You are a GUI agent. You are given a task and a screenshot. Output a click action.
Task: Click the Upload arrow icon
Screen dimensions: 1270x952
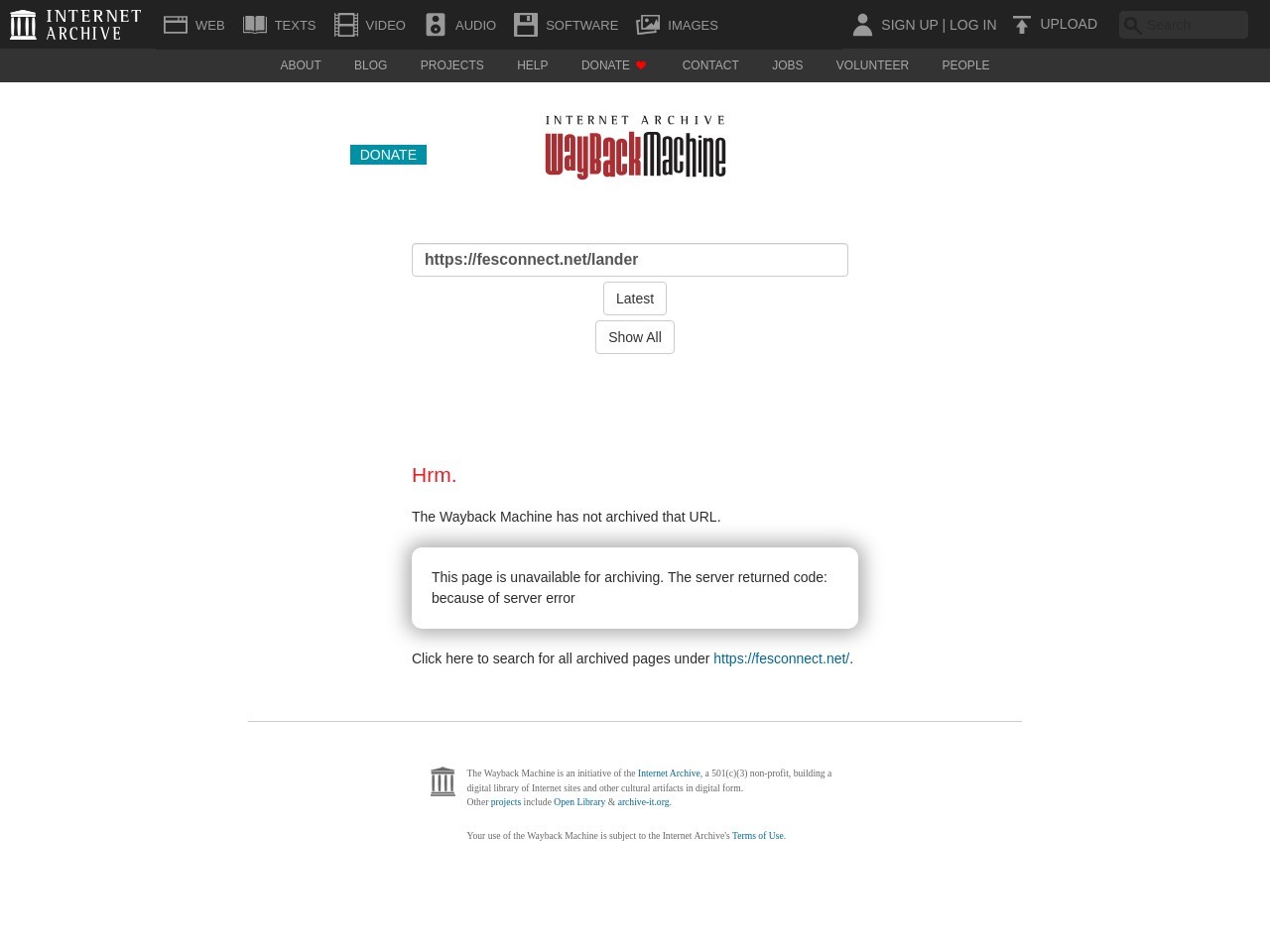(1022, 25)
